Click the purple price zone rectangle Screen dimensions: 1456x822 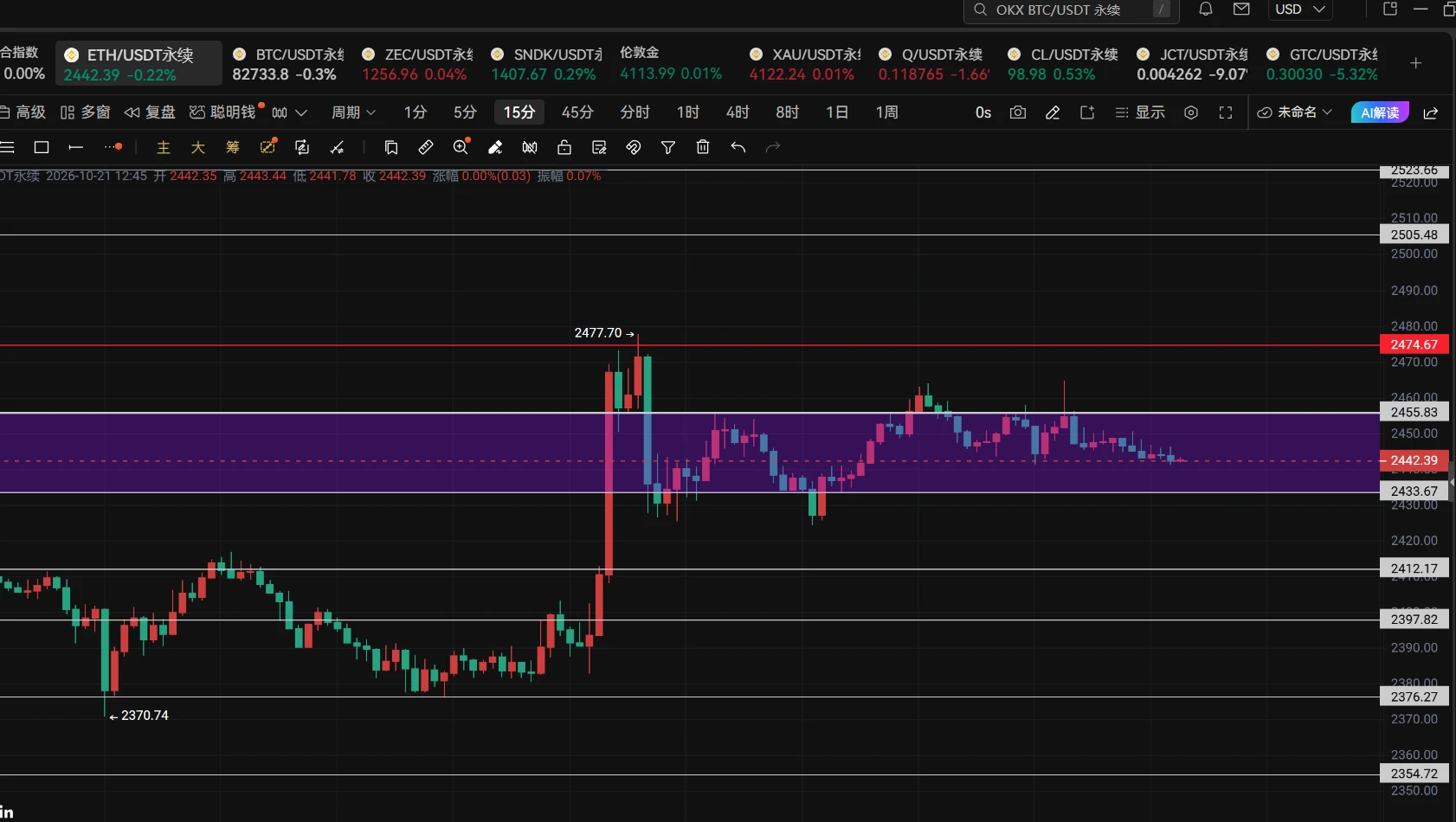689,453
